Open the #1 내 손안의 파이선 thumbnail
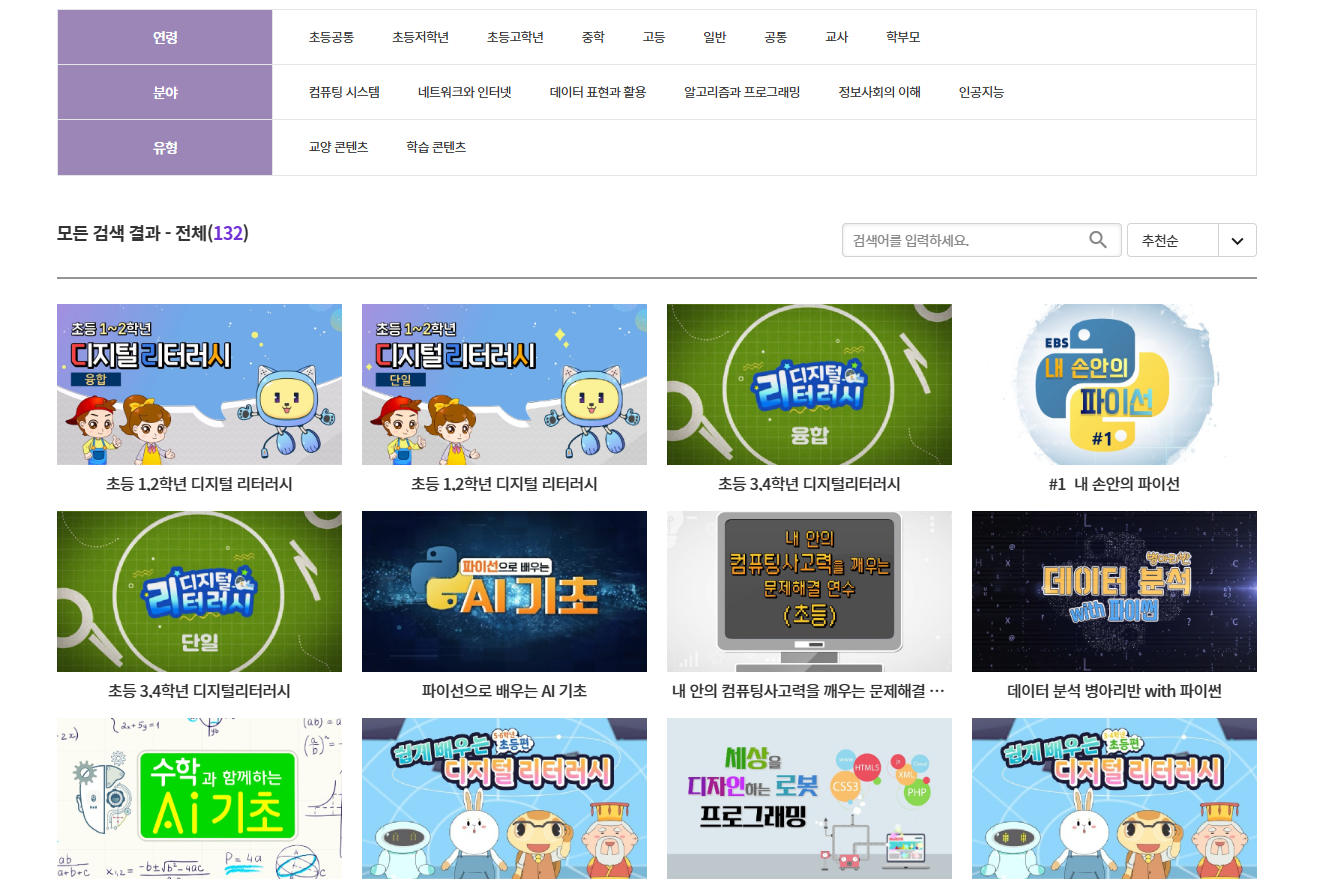1329x881 pixels. tap(1114, 384)
